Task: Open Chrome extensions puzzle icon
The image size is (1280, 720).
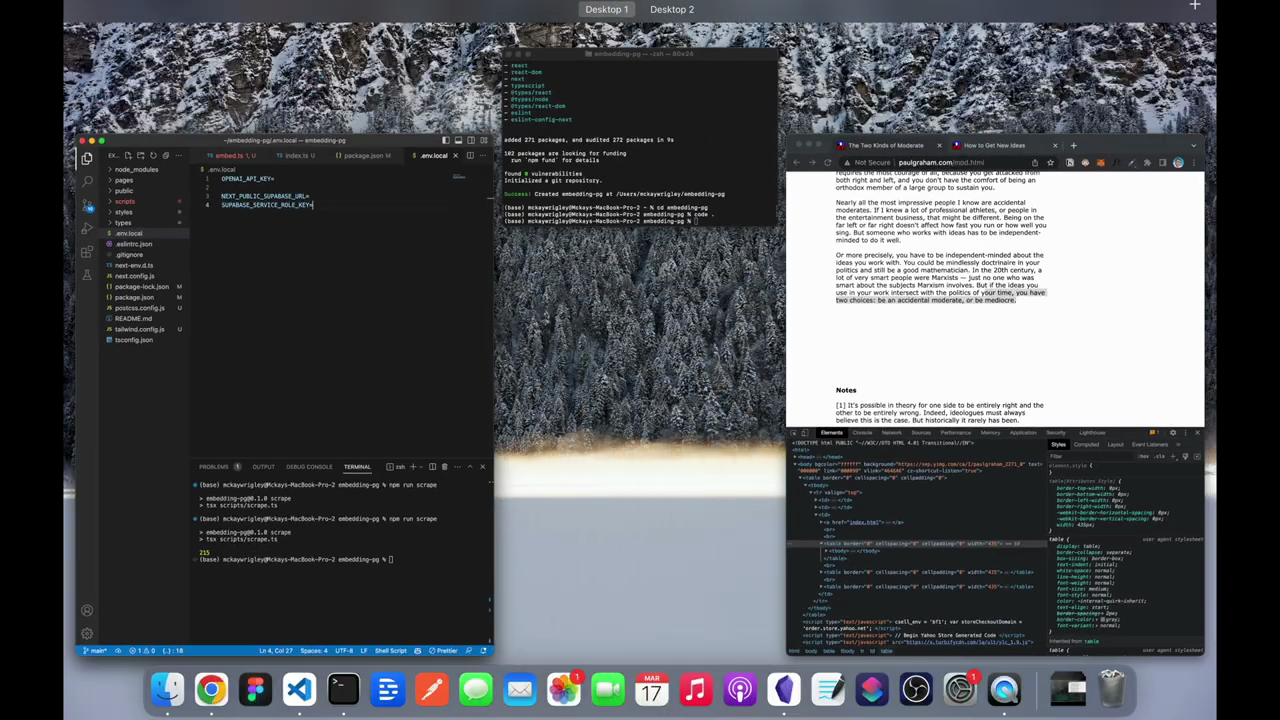Action: tap(1147, 162)
